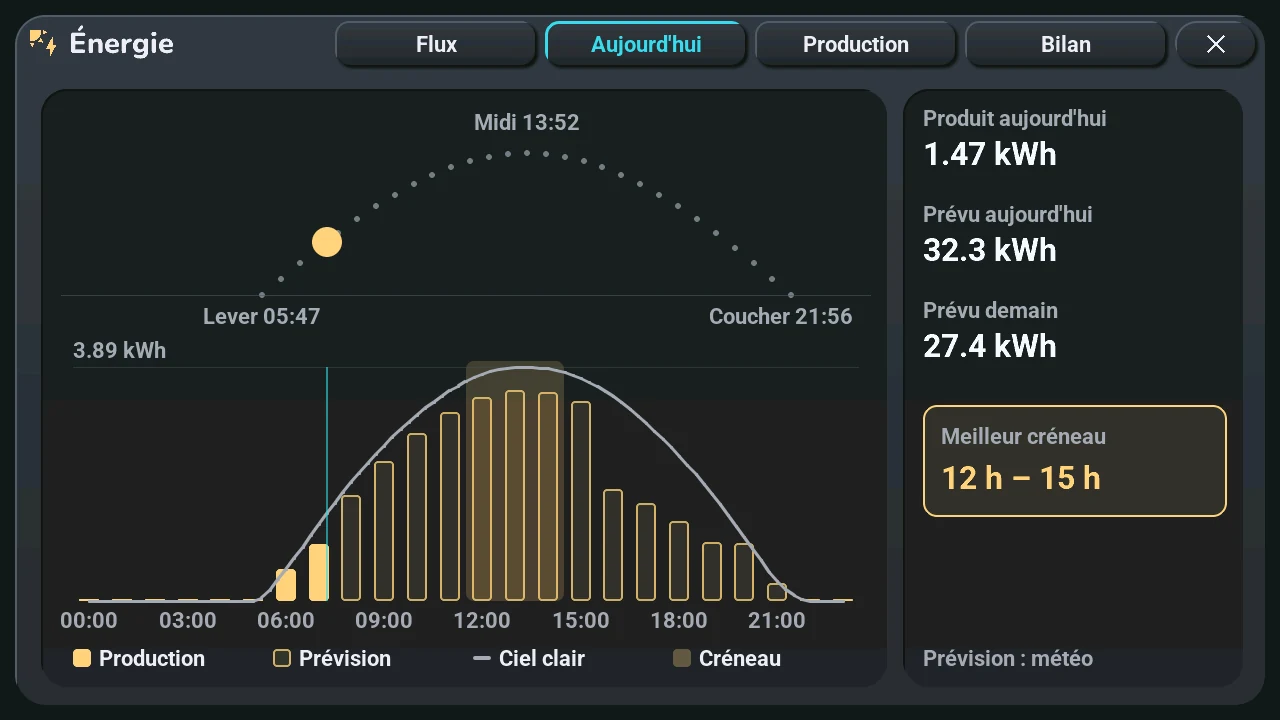Click the small forecast bar above 21:00

coord(777,592)
